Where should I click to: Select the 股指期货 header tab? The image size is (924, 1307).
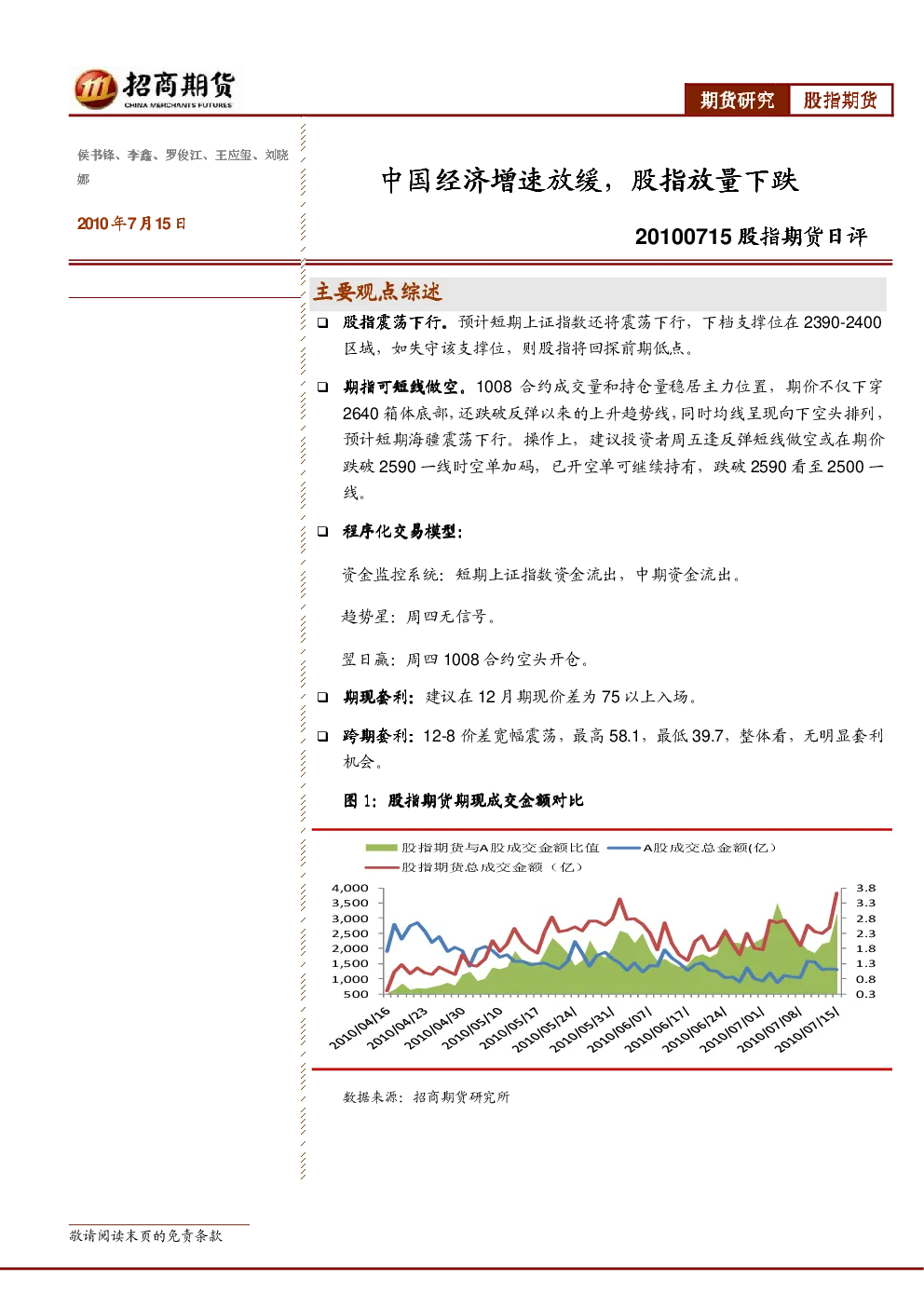841,101
